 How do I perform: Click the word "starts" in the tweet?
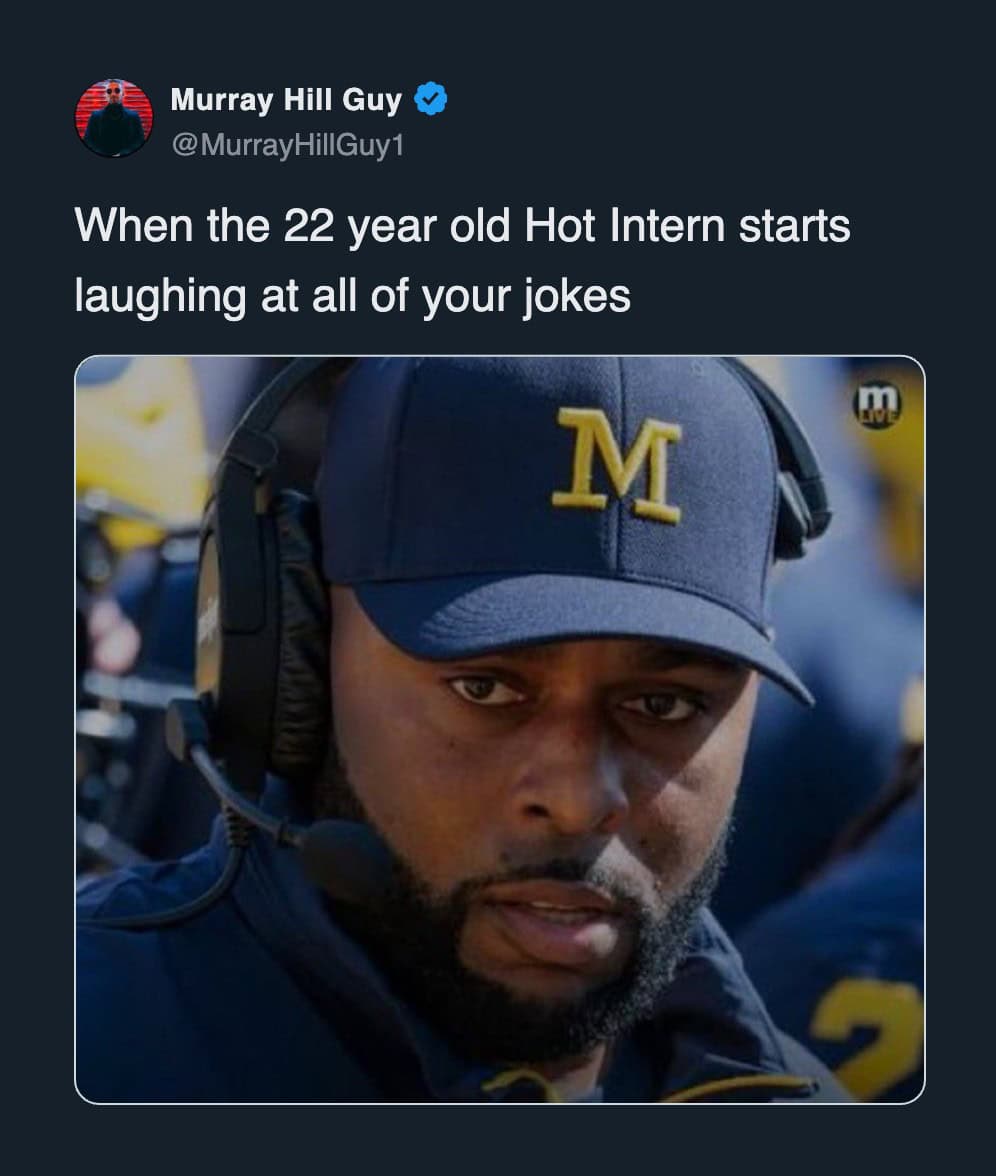pos(795,227)
